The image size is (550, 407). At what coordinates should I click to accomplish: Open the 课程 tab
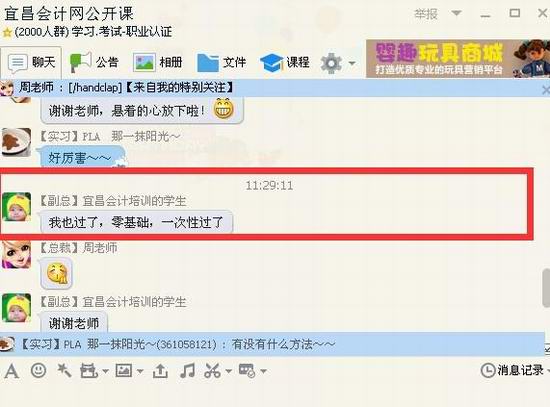point(284,62)
